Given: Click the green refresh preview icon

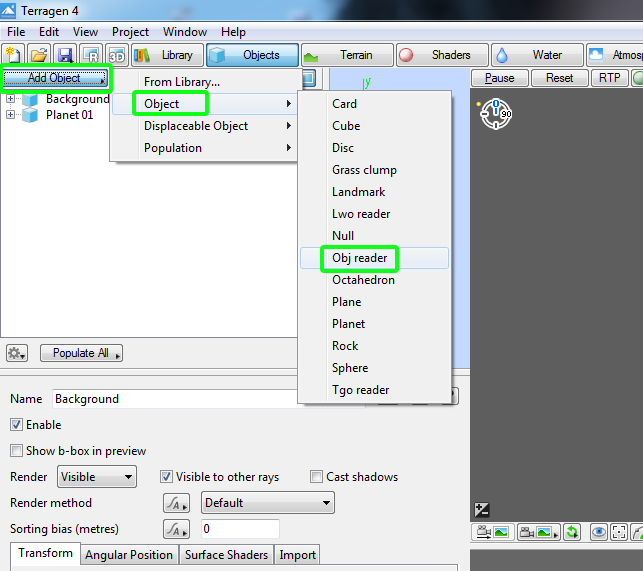Looking at the screenshot, I should (x=572, y=532).
